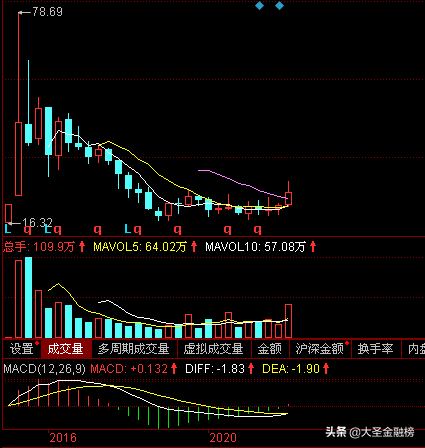Select the tallest cyan volume bar
Viewport: 425px width, 448px height.
(x=28, y=297)
